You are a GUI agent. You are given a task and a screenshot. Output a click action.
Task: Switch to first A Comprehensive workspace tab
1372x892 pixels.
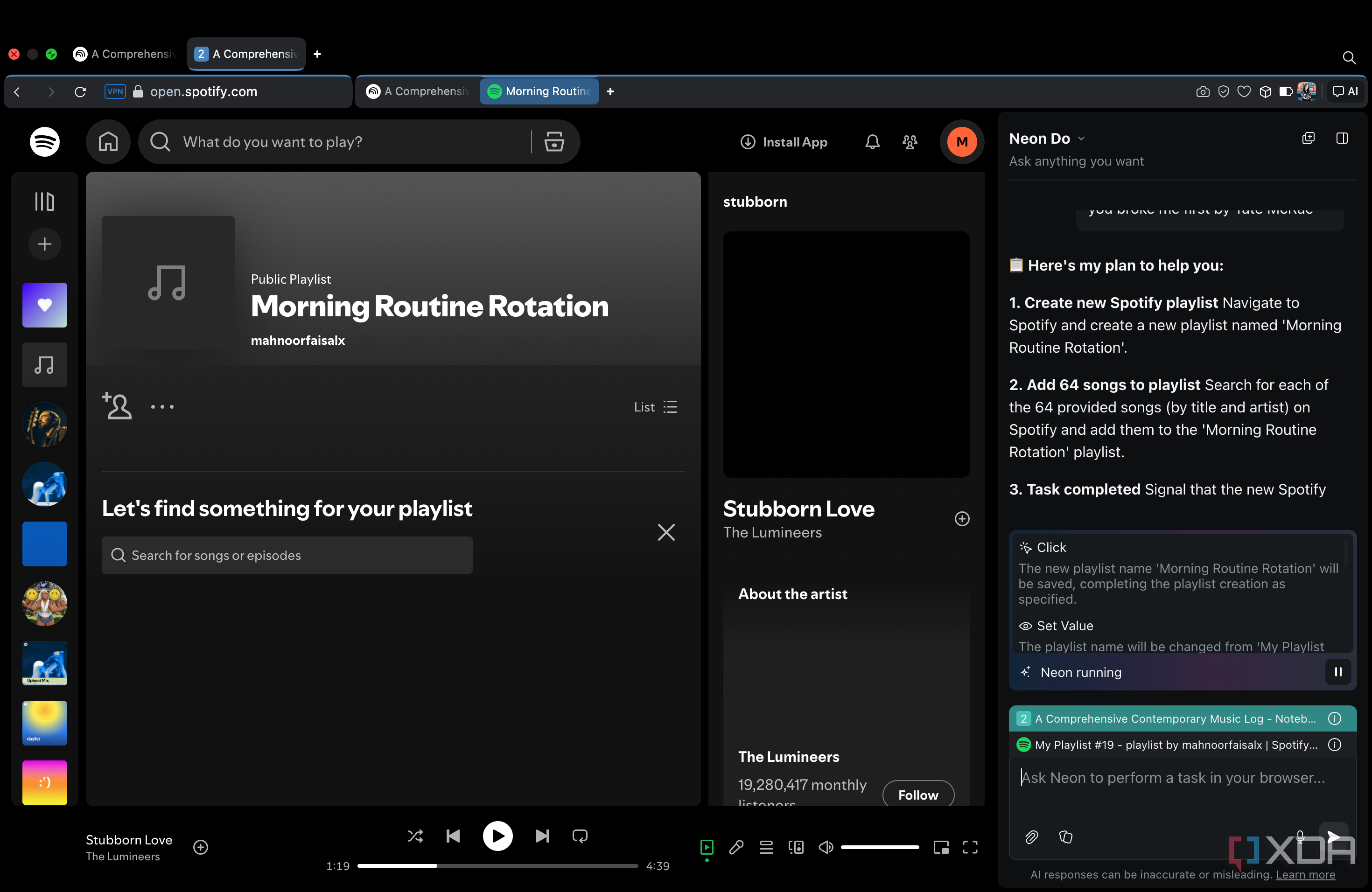point(126,54)
